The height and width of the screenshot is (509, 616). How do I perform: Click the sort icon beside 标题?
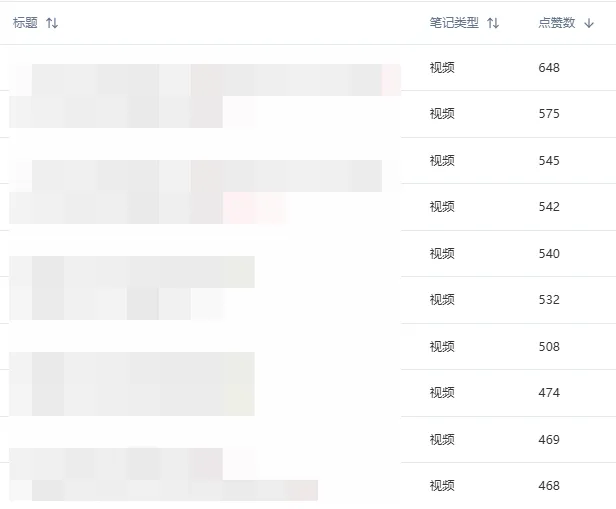pos(52,23)
